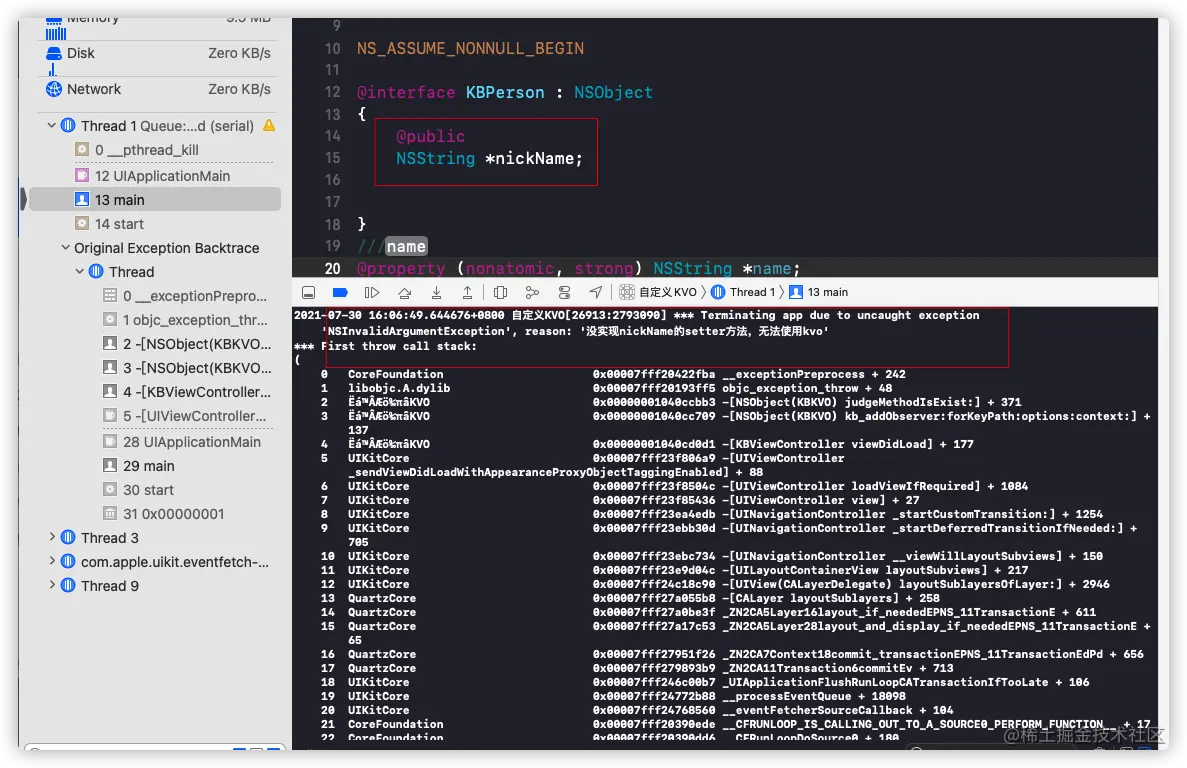Open the Disk gauge report

(x=158, y=53)
